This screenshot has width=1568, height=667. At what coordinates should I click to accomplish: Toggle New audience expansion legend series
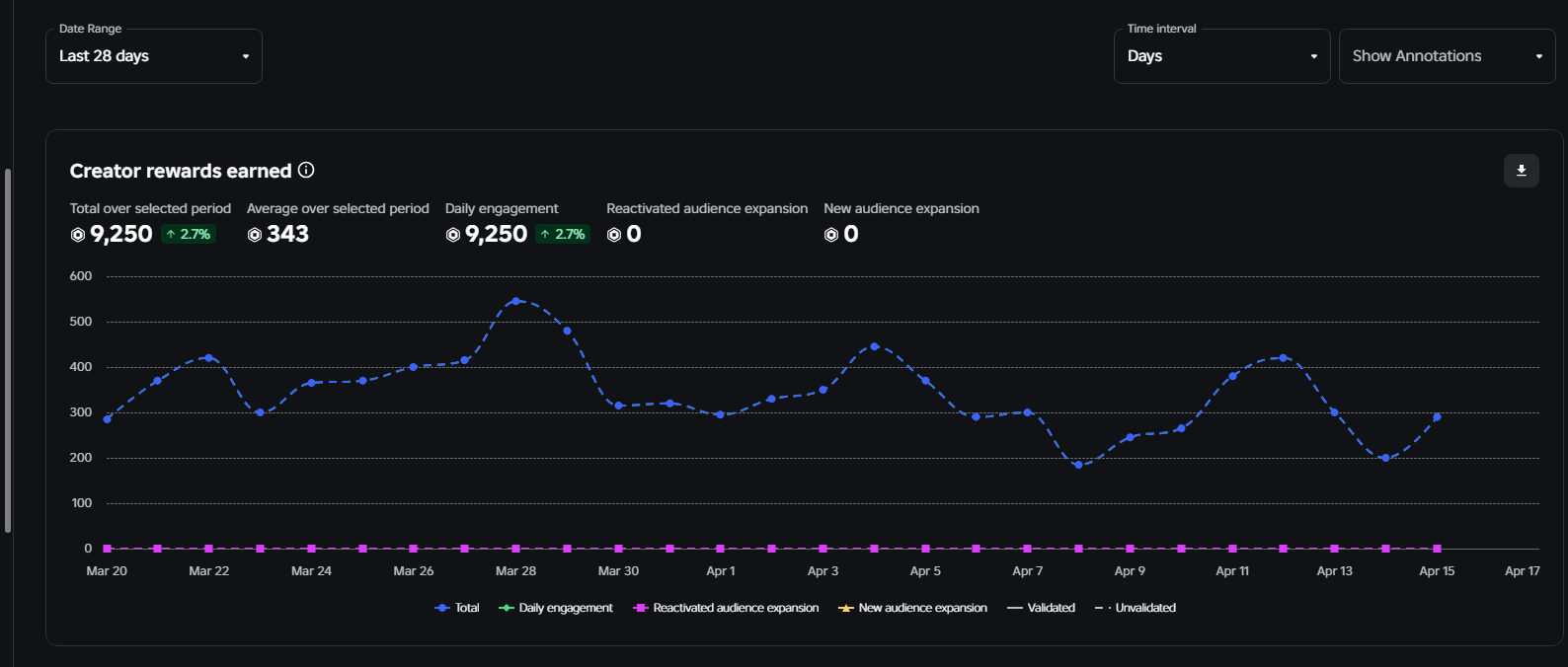[x=912, y=608]
